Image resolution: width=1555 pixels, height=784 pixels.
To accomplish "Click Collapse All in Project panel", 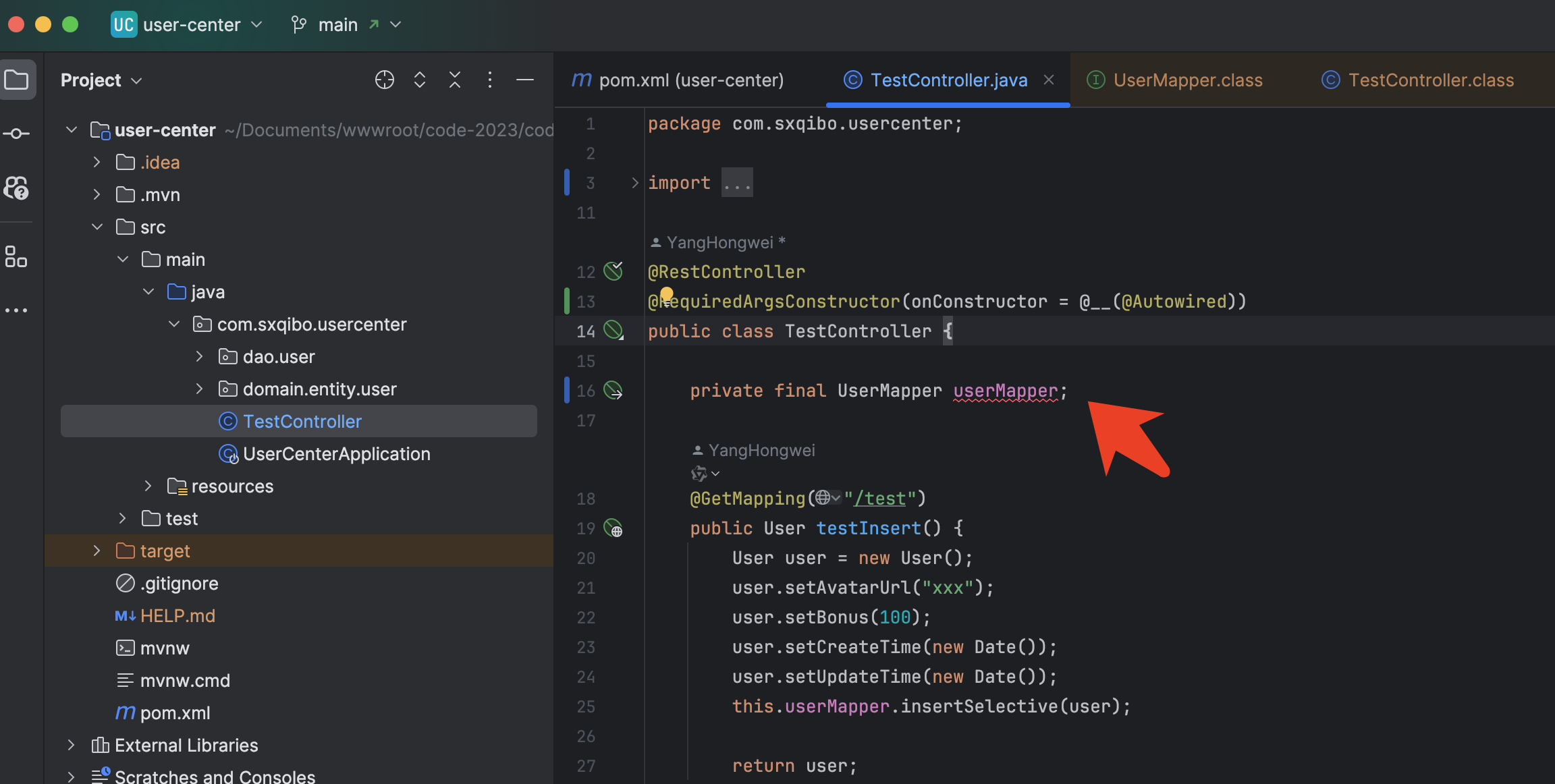I will point(455,80).
